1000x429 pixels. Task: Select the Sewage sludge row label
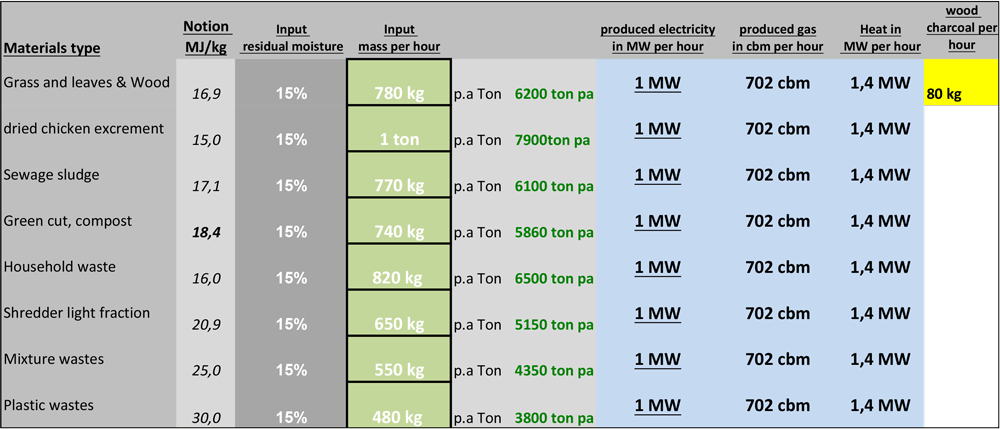(50, 174)
